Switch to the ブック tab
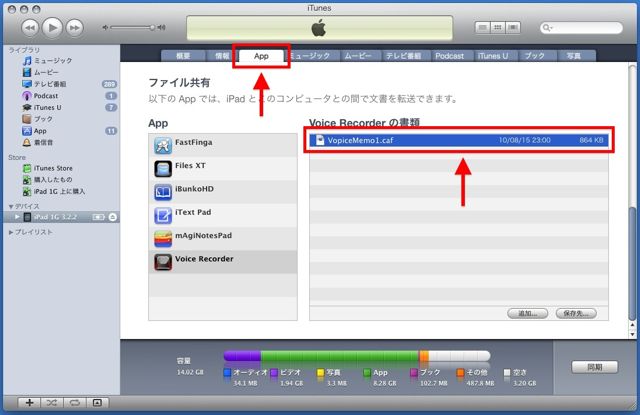This screenshot has width=640, height=415. (x=535, y=56)
